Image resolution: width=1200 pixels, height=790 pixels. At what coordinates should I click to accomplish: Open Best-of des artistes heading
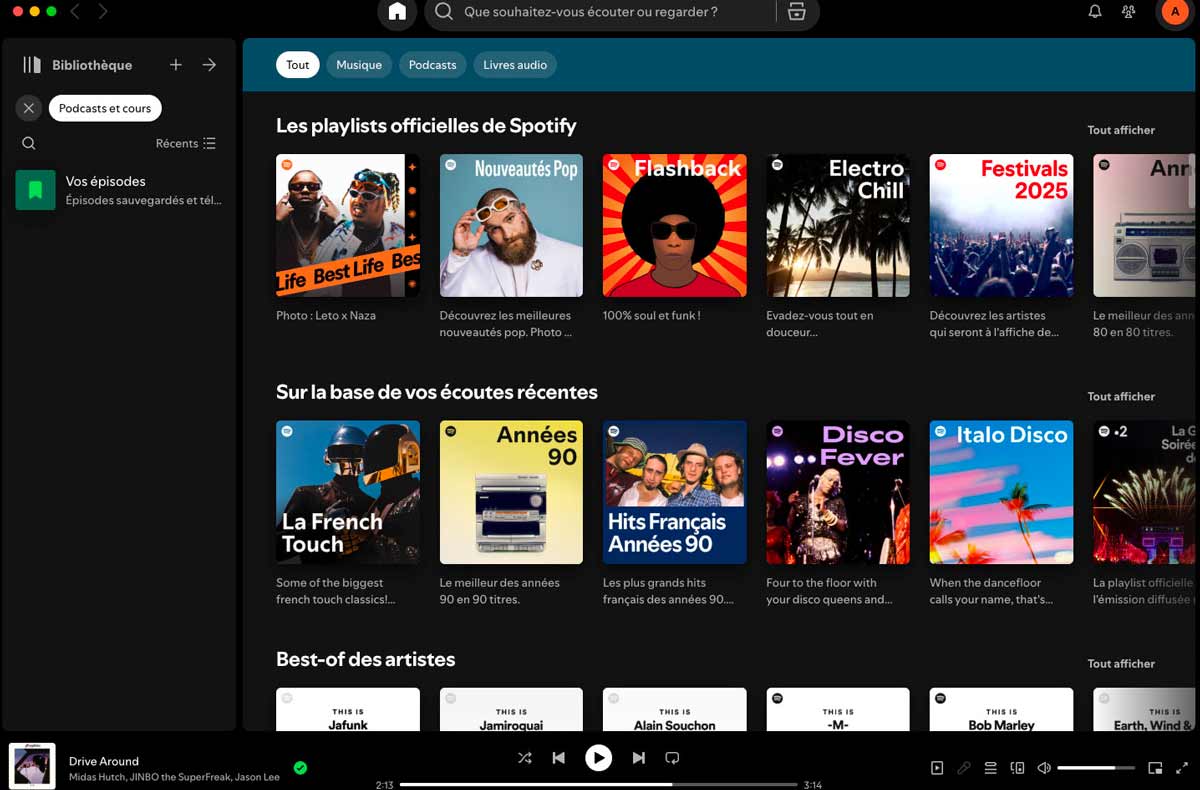point(365,659)
